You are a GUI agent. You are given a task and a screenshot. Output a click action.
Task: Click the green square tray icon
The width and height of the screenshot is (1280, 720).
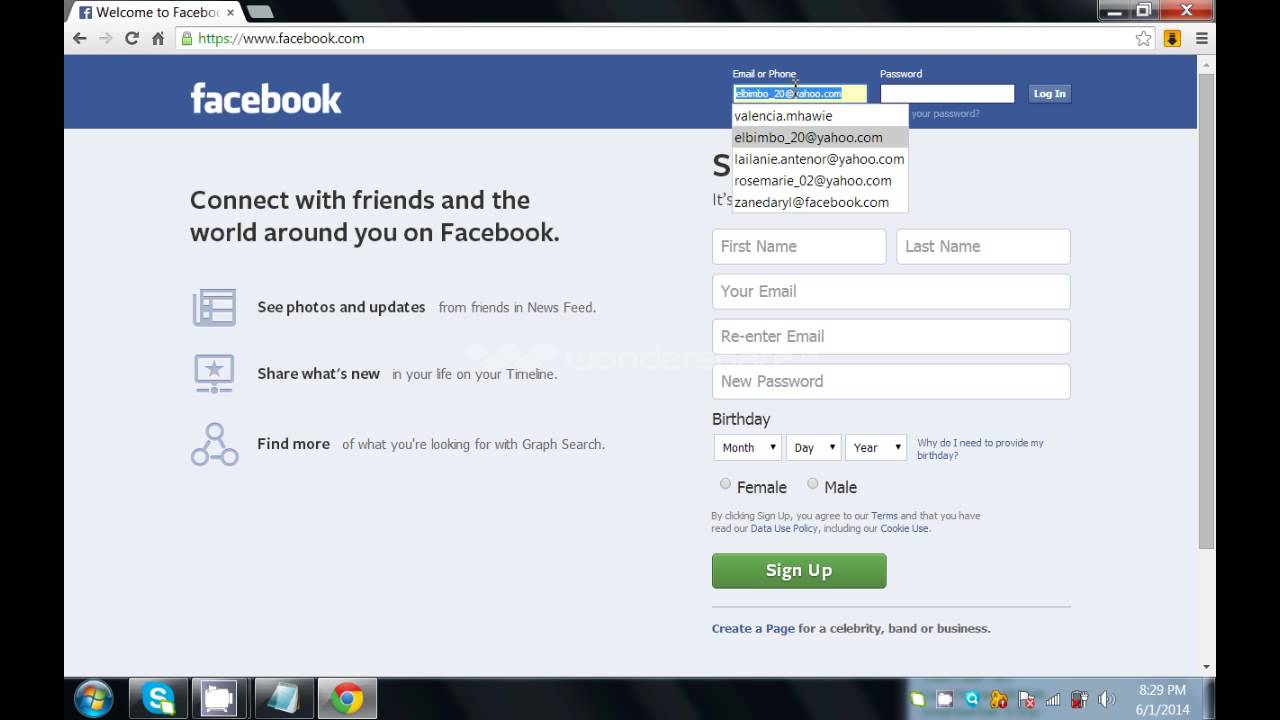click(918, 699)
